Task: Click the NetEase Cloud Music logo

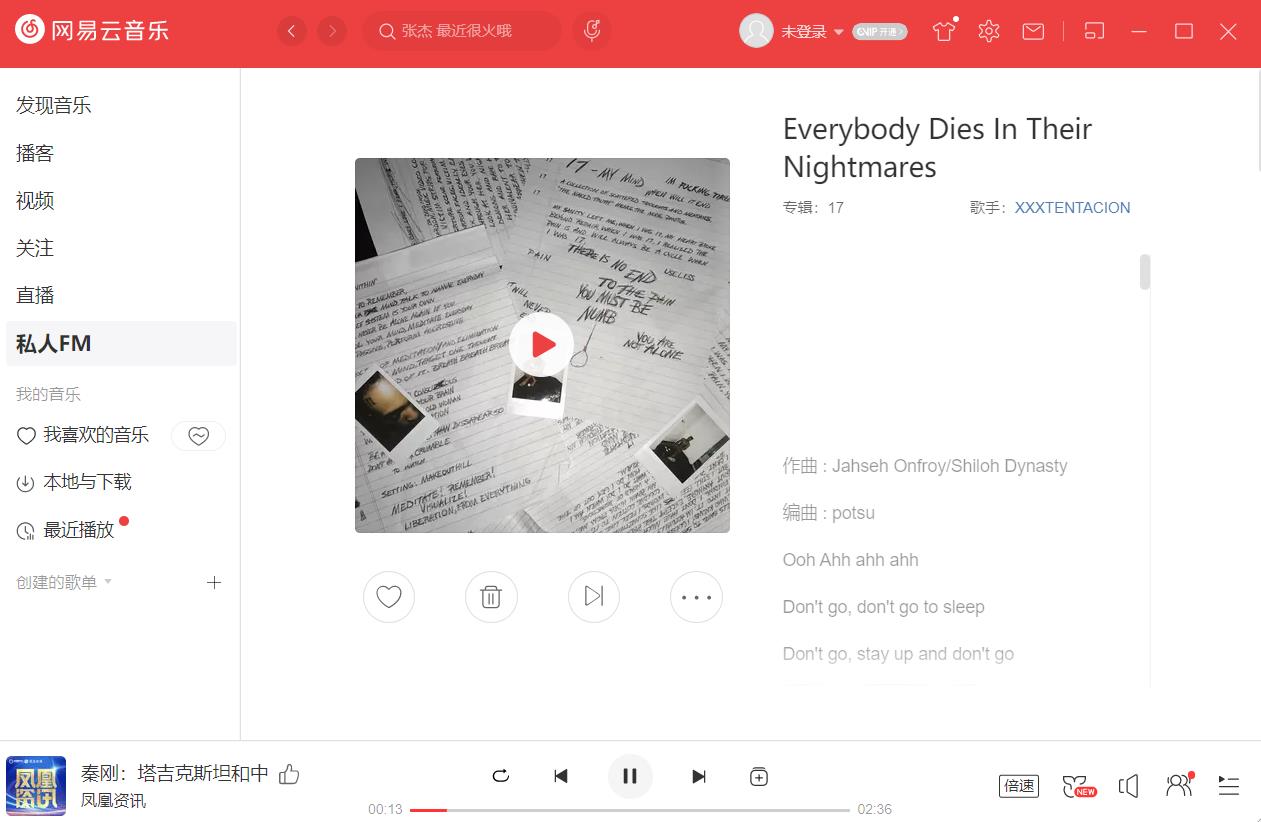Action: 92,31
